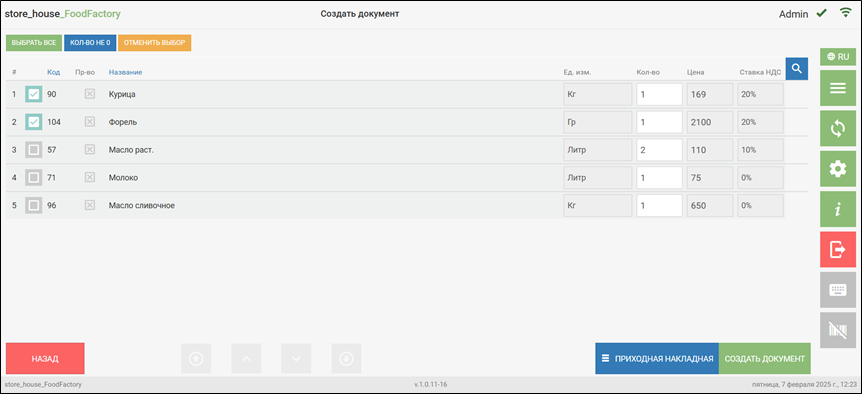Click the green refresh sync icon
Image resolution: width=862 pixels, height=394 pixels.
[x=838, y=129]
